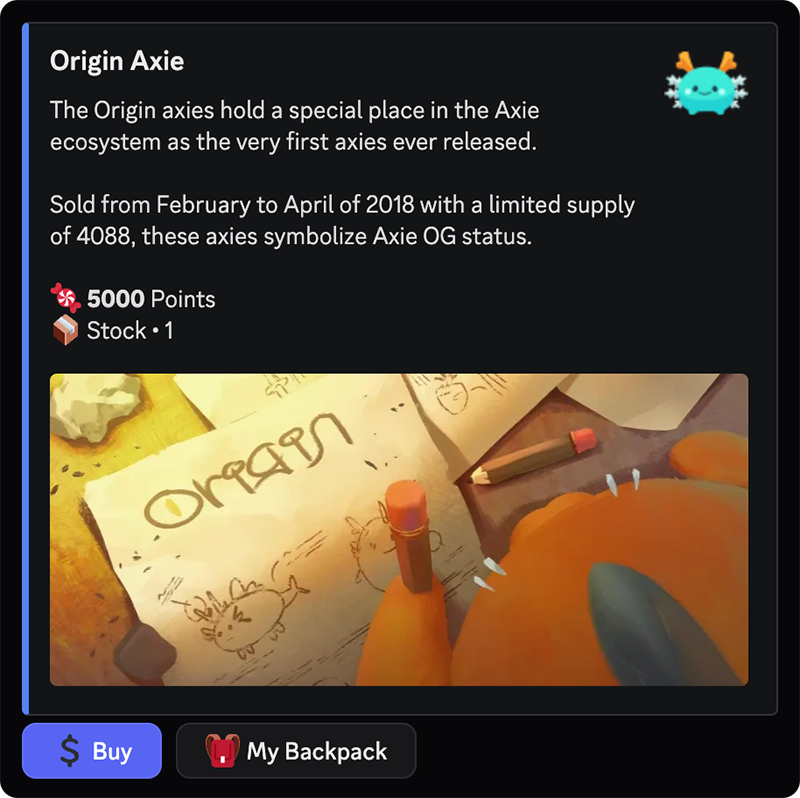This screenshot has height=798, width=800.
Task: Open the Origin sketch artwork image
Action: coord(399,530)
